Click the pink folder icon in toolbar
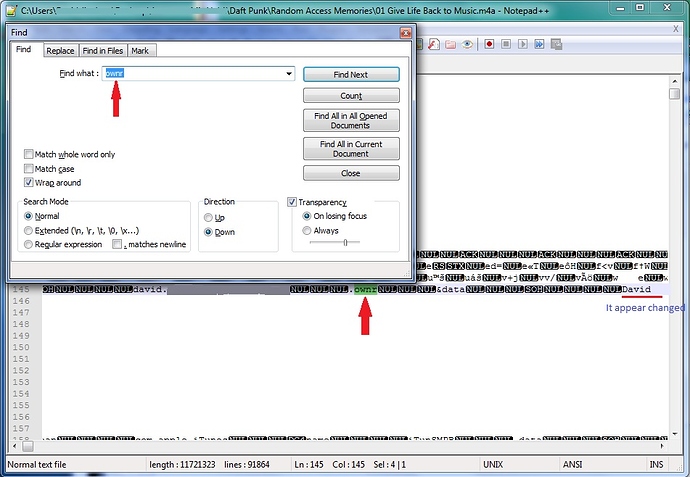 [450, 44]
